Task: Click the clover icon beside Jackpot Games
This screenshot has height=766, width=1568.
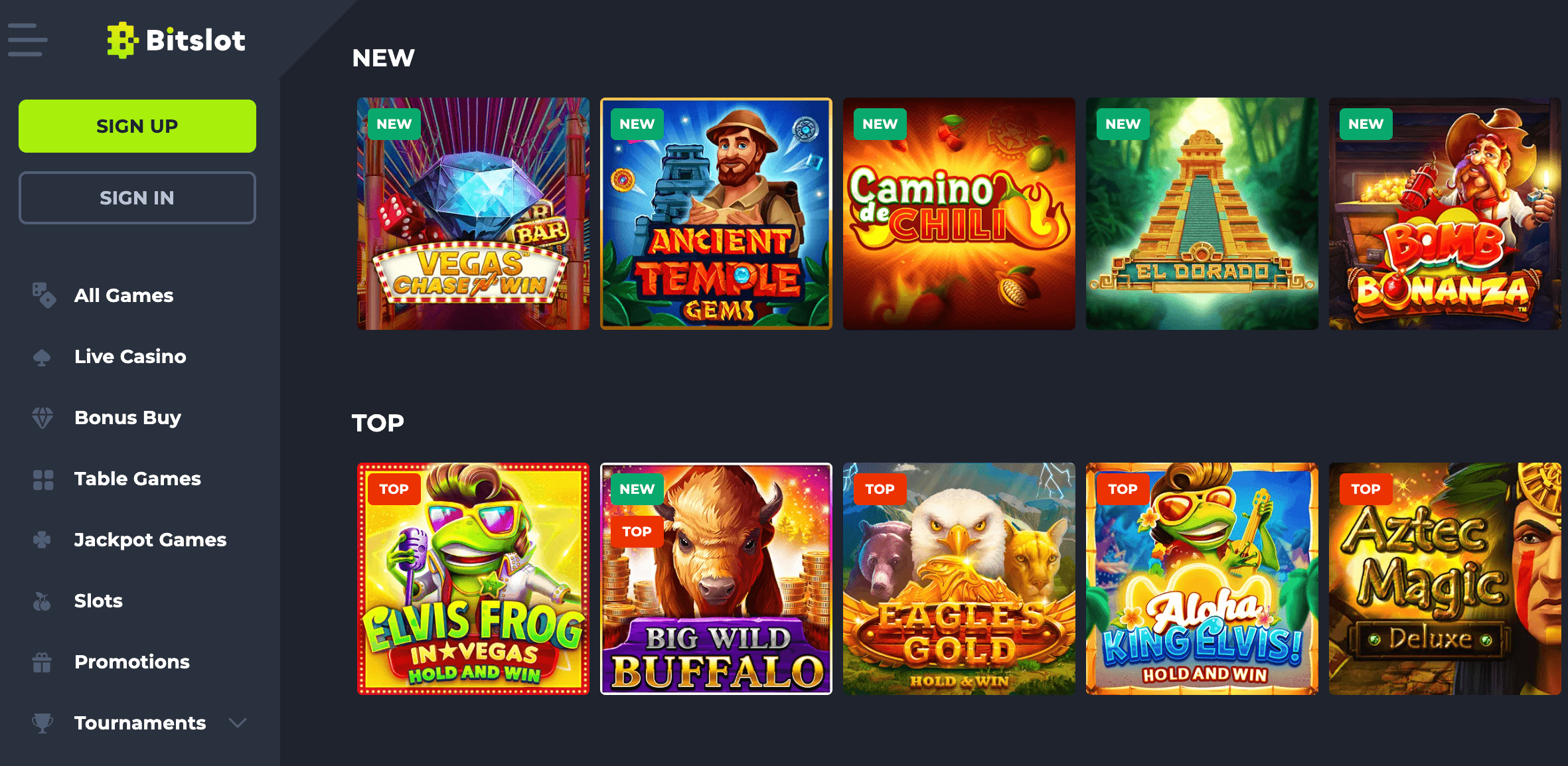Action: pyautogui.click(x=42, y=540)
